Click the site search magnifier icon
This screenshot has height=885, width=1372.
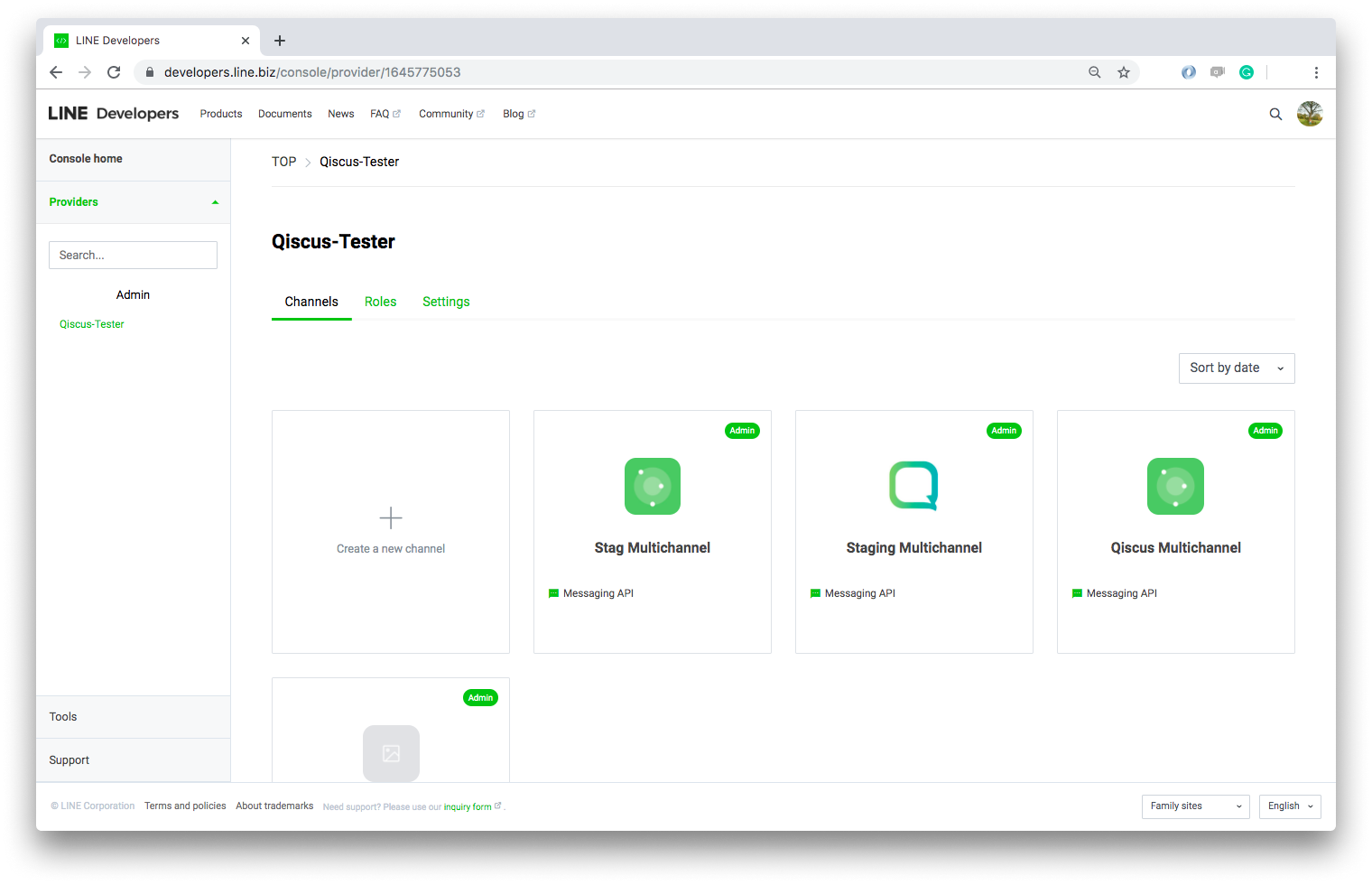pos(1275,114)
